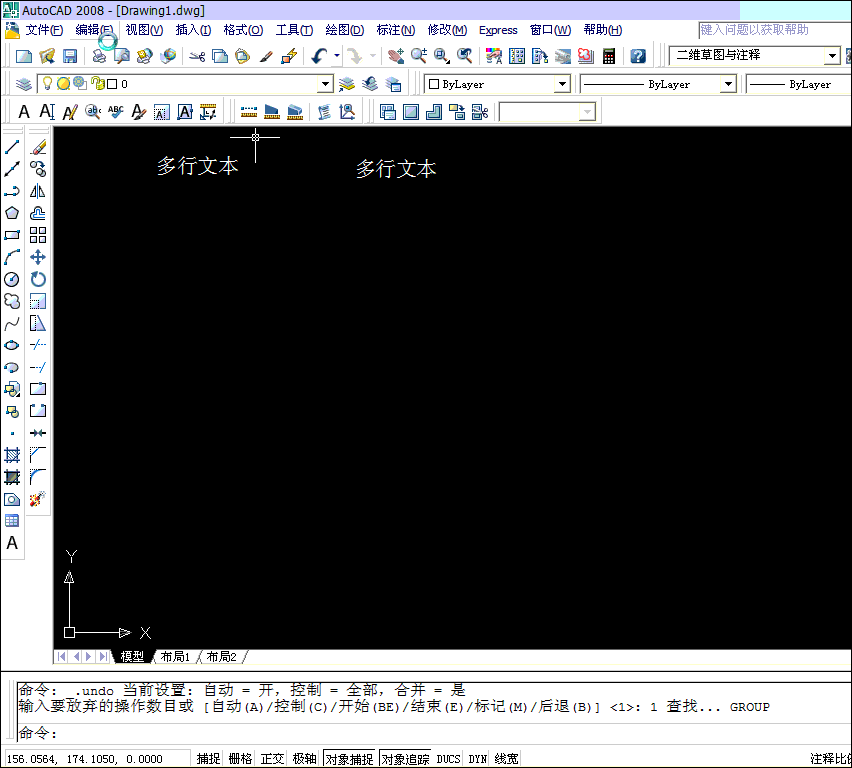Viewport: 852px width, 768px height.
Task: Toggle 正交 ortho mode in status bar
Action: (x=271, y=758)
